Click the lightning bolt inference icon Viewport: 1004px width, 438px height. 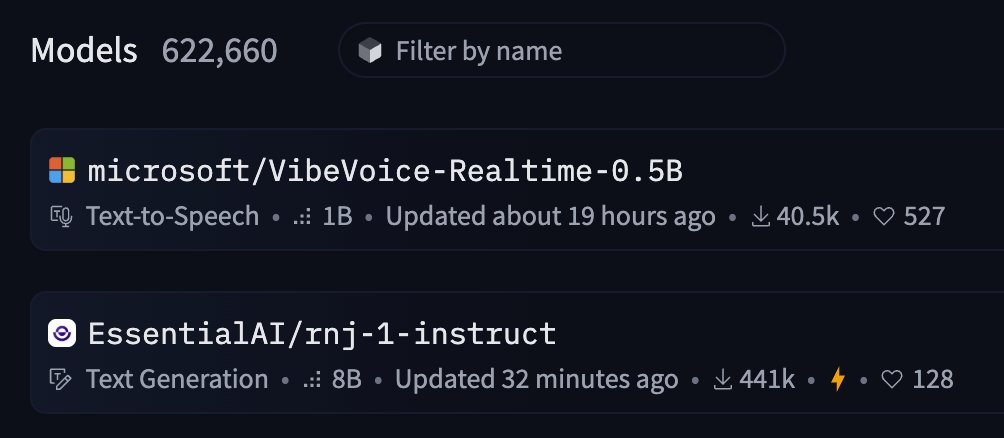click(838, 380)
